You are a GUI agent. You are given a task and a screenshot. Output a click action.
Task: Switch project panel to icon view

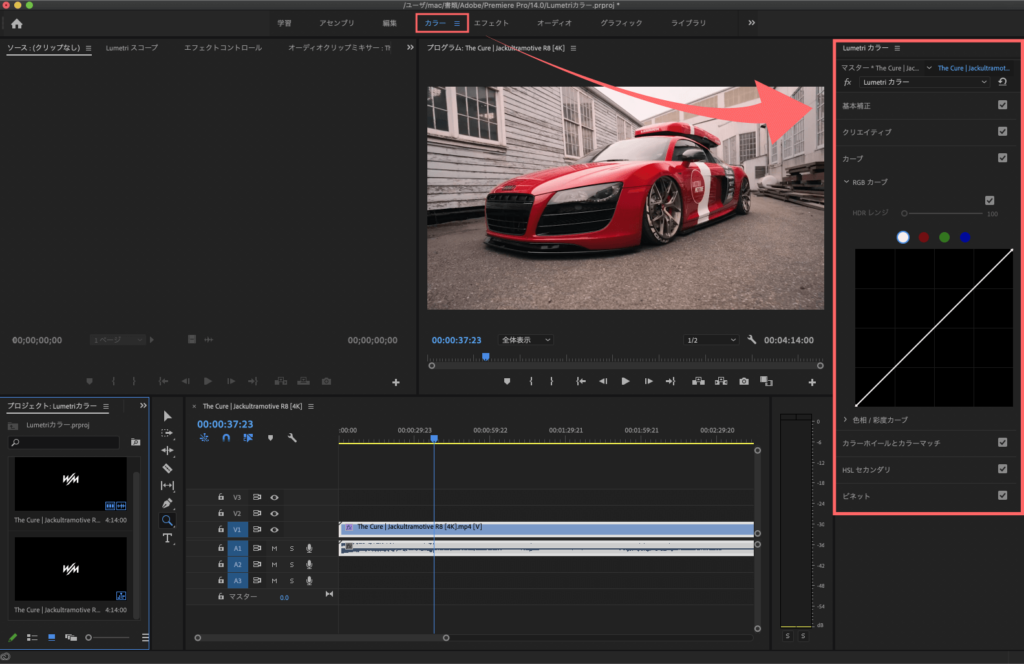pos(52,637)
